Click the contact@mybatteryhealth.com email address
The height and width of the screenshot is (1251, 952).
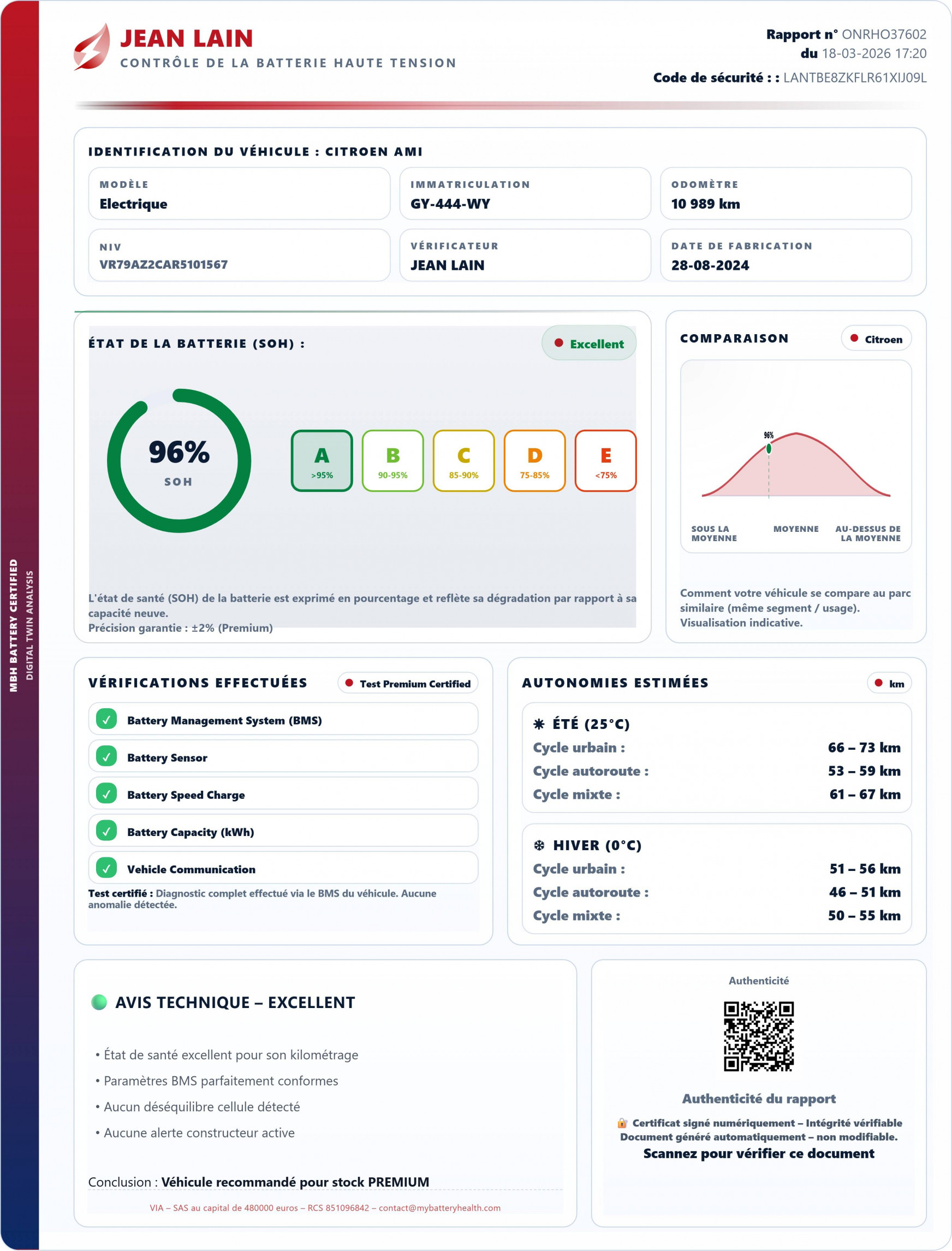[439, 1208]
